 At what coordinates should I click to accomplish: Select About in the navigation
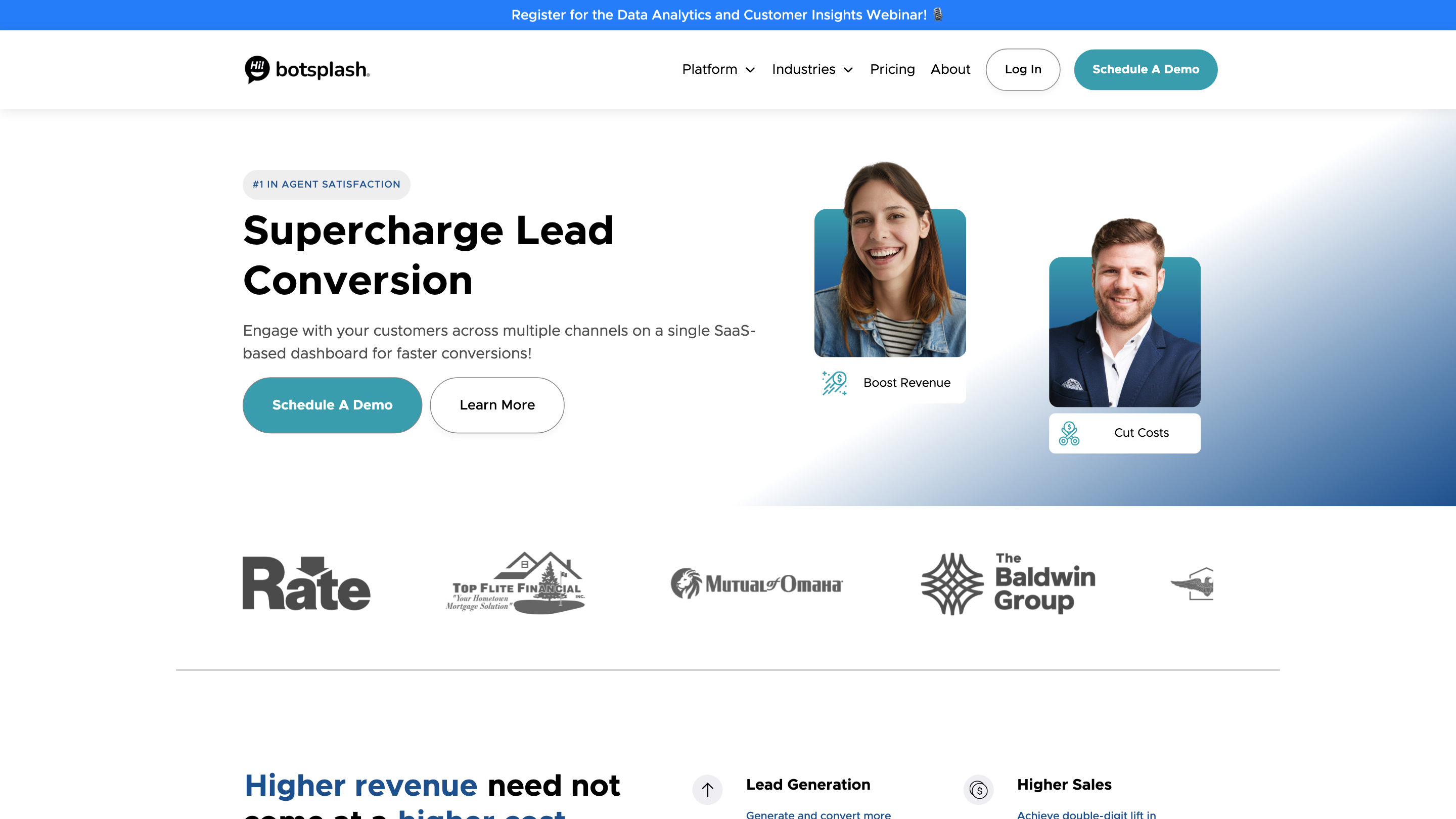(950, 69)
